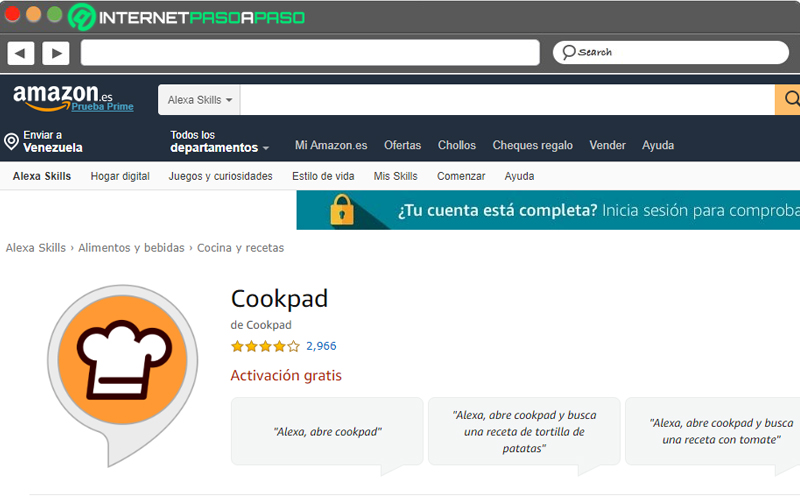Screen dimensions: 800x500
Task: Click the Activación gratis text
Action: tap(286, 376)
